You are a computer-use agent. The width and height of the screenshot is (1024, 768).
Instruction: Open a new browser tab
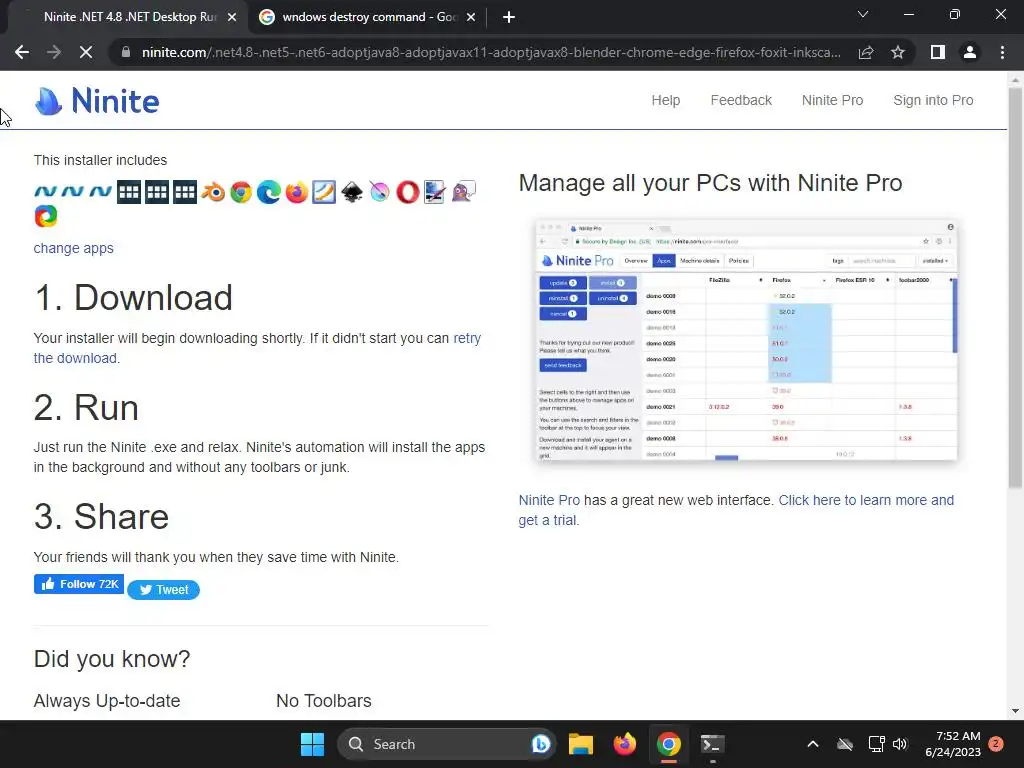pos(509,18)
